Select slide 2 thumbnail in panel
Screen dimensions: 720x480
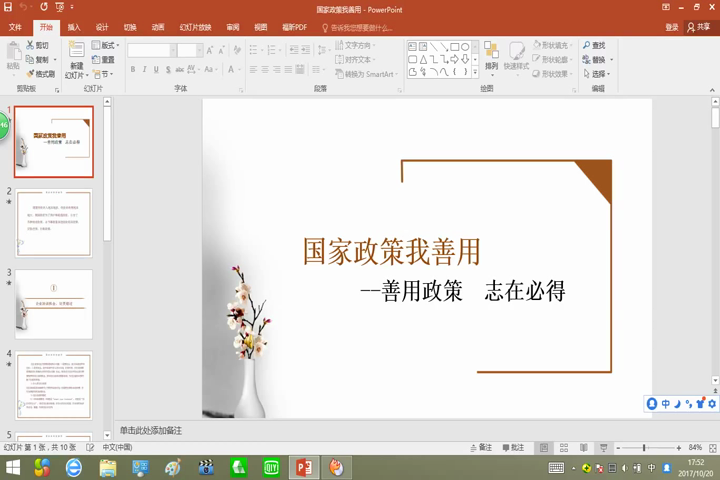coord(54,223)
